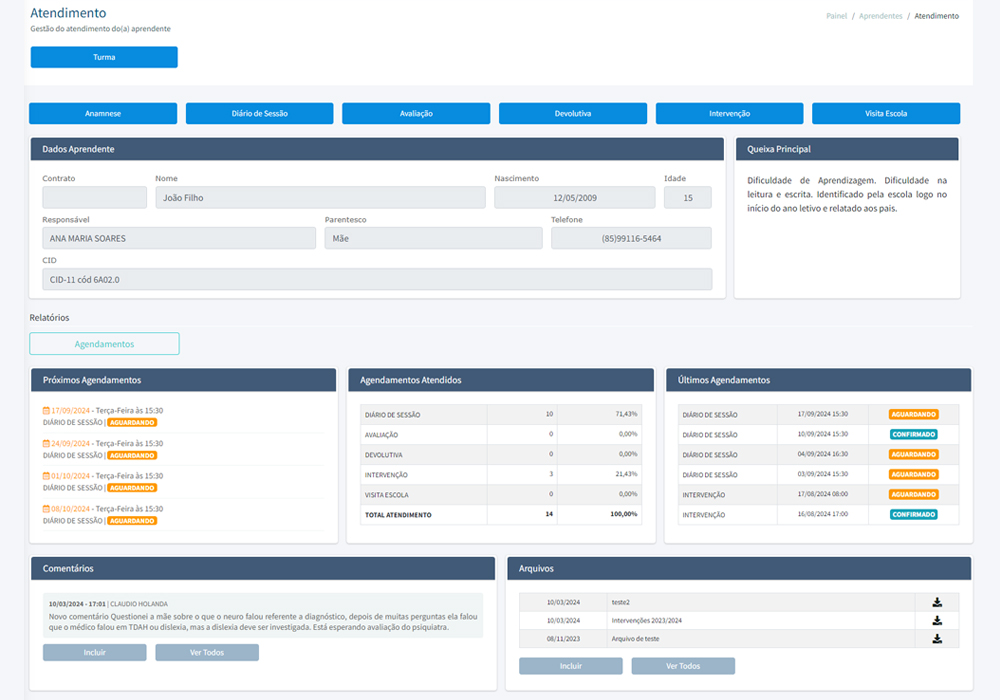The height and width of the screenshot is (700, 1000).
Task: View all files with Ver Todos in Arquivos
Action: click(683, 665)
